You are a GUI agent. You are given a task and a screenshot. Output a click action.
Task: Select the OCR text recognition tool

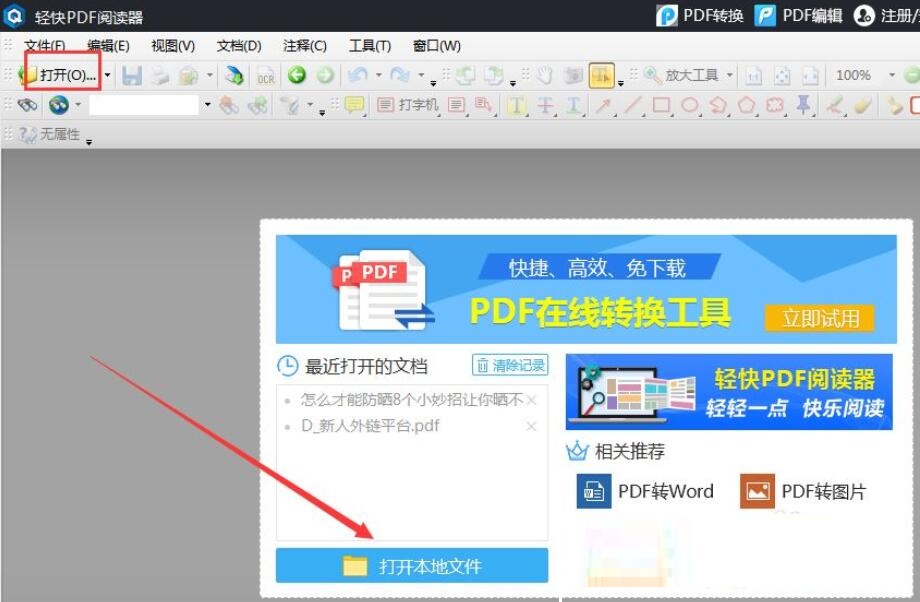pos(265,75)
